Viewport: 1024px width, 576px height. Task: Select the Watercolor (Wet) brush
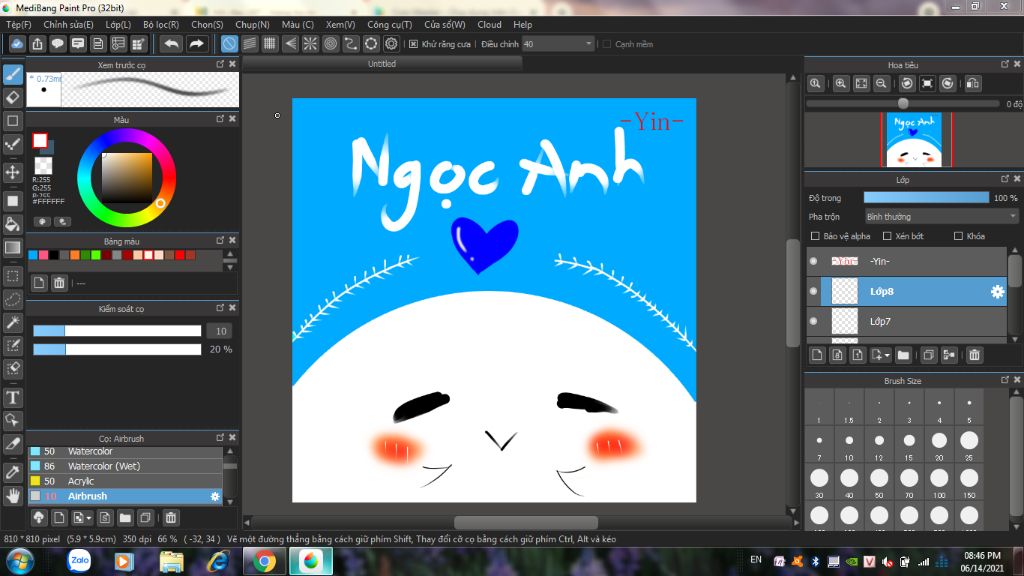125,466
